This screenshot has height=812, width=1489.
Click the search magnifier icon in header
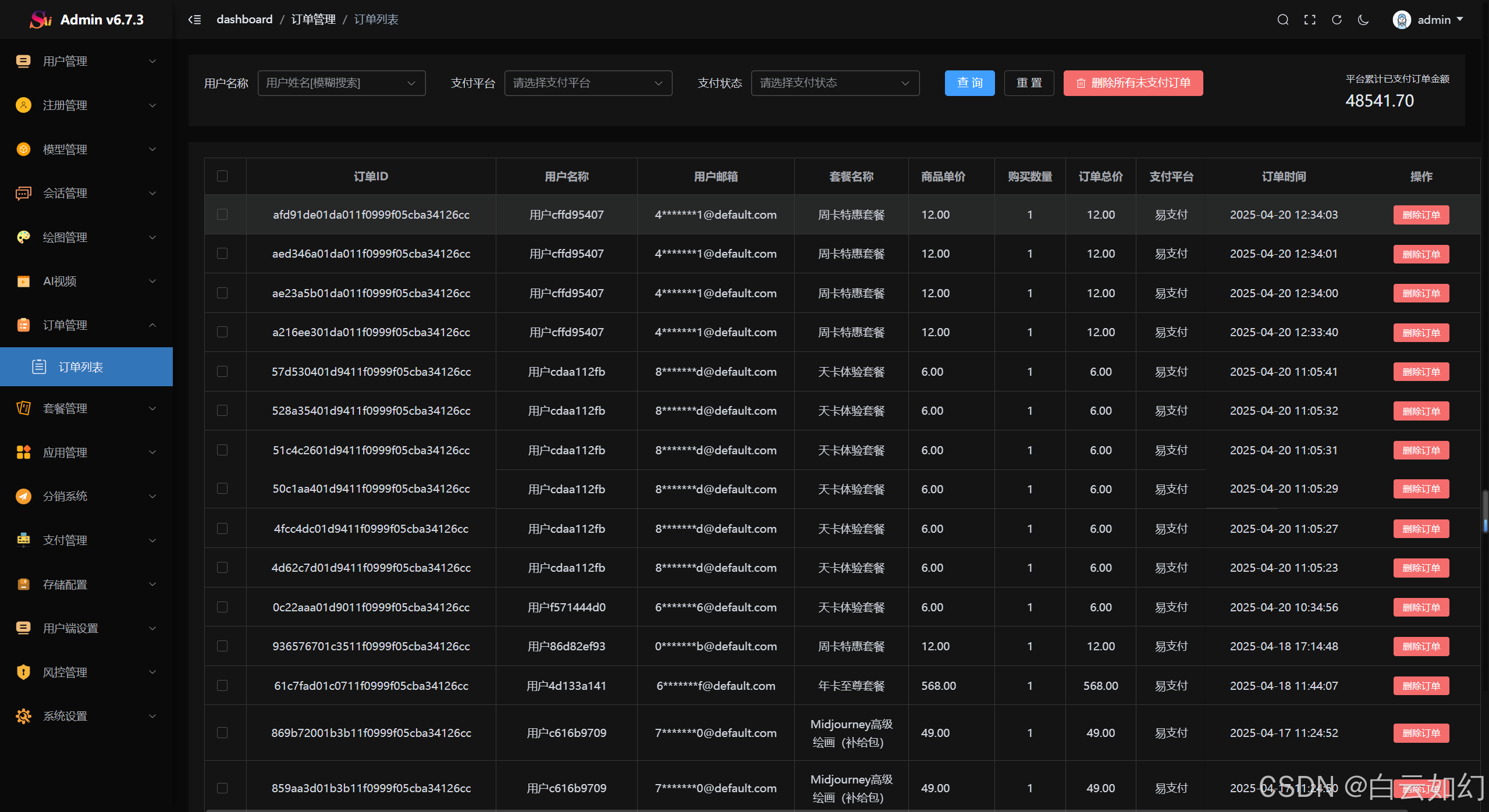click(1282, 20)
